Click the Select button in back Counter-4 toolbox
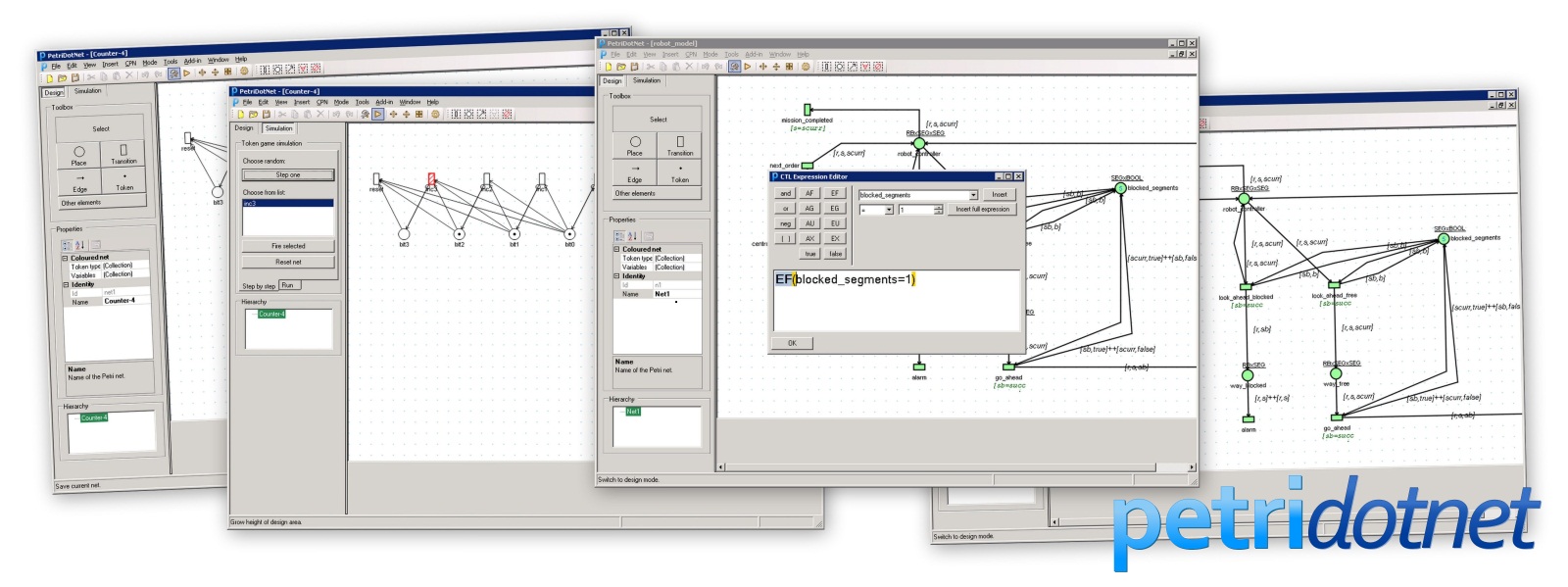1568x587 pixels. pos(101,128)
